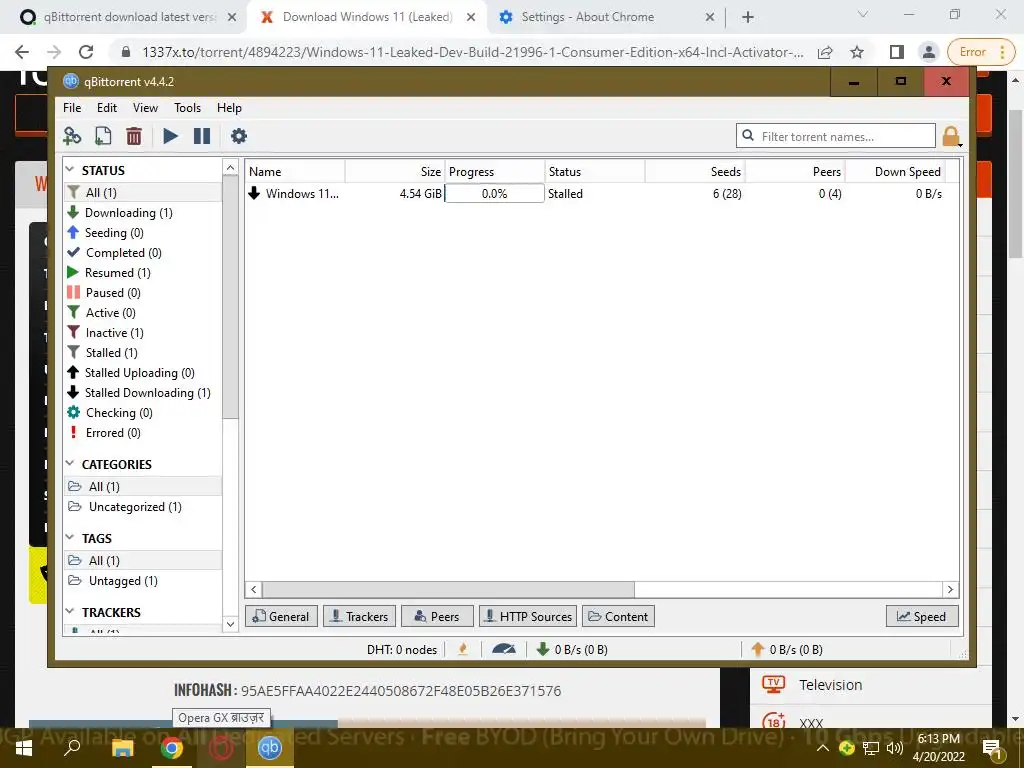Select Stalled Downloading (1) filter
1024x768 pixels.
click(143, 392)
